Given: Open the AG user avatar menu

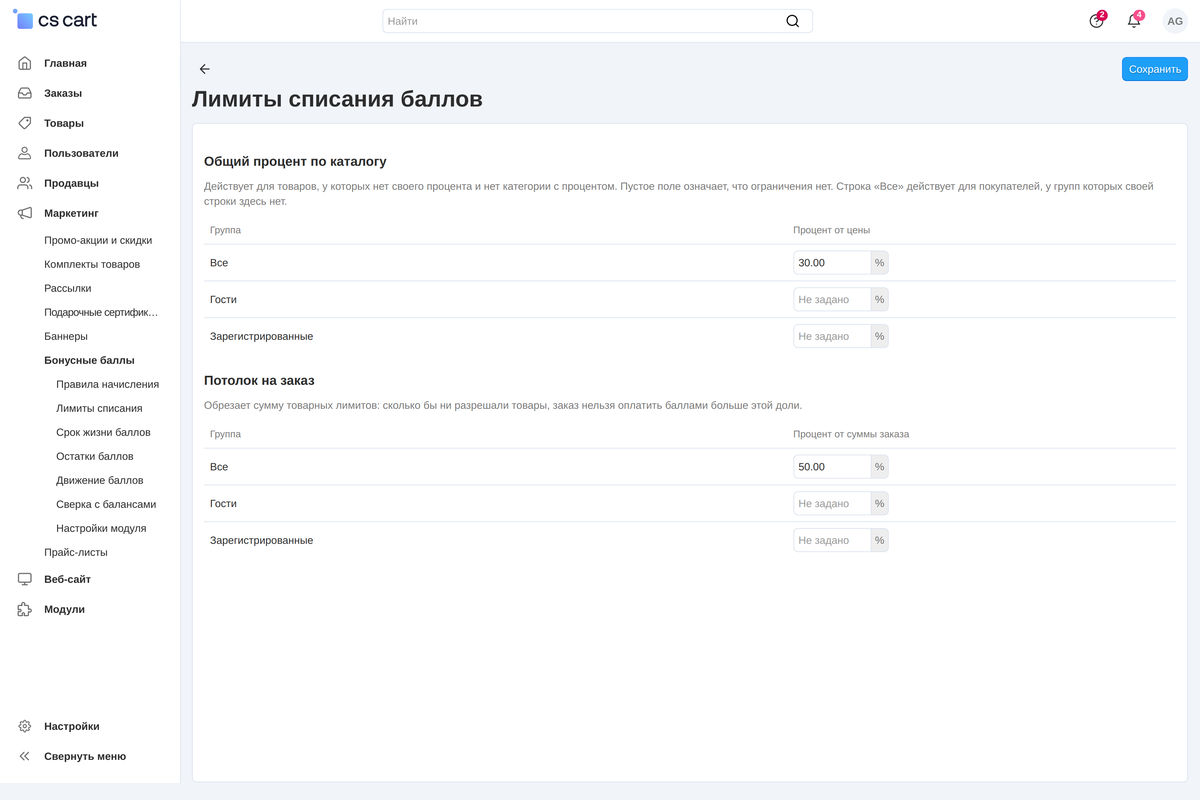Looking at the screenshot, I should (x=1175, y=21).
